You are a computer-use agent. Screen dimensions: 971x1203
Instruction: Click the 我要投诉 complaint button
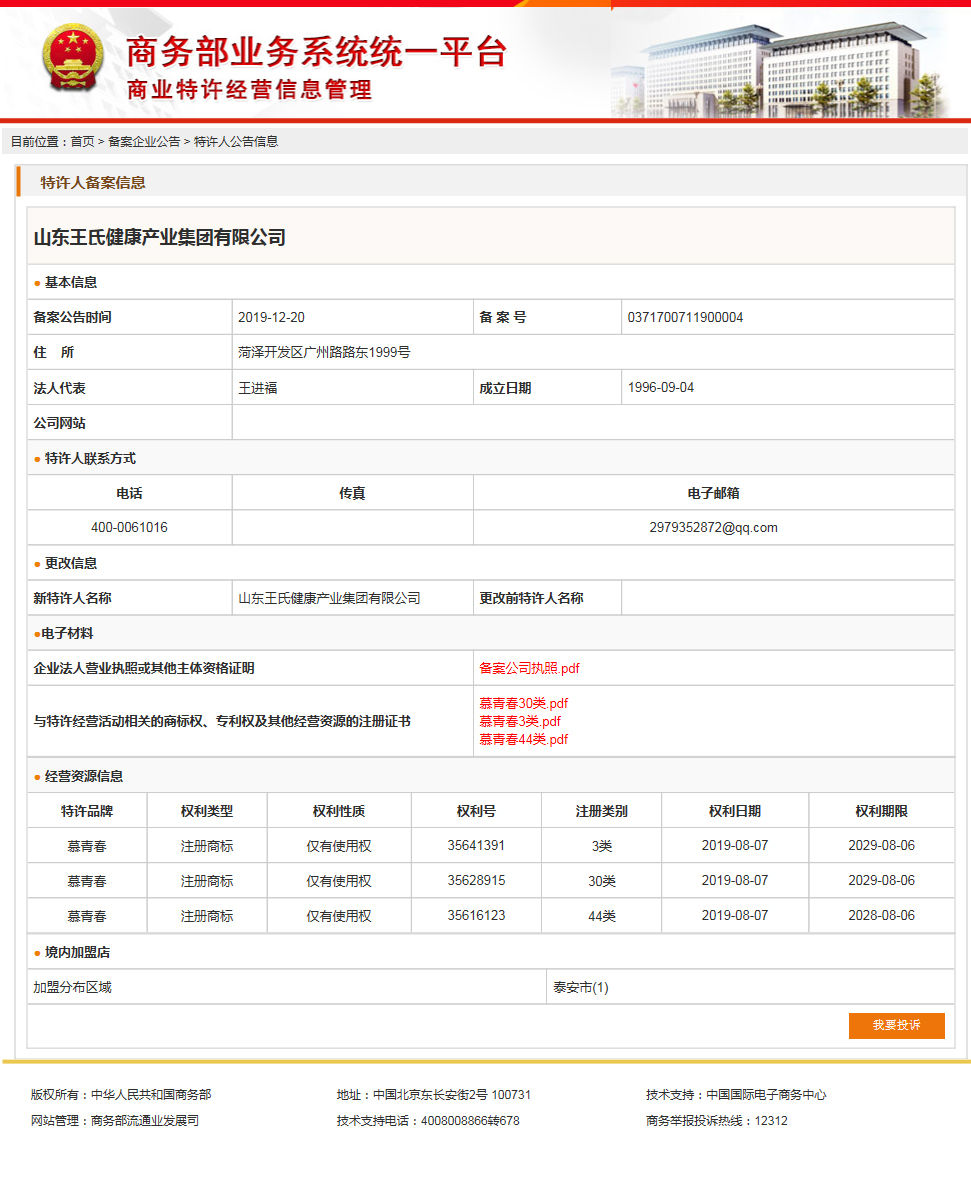coord(896,1026)
